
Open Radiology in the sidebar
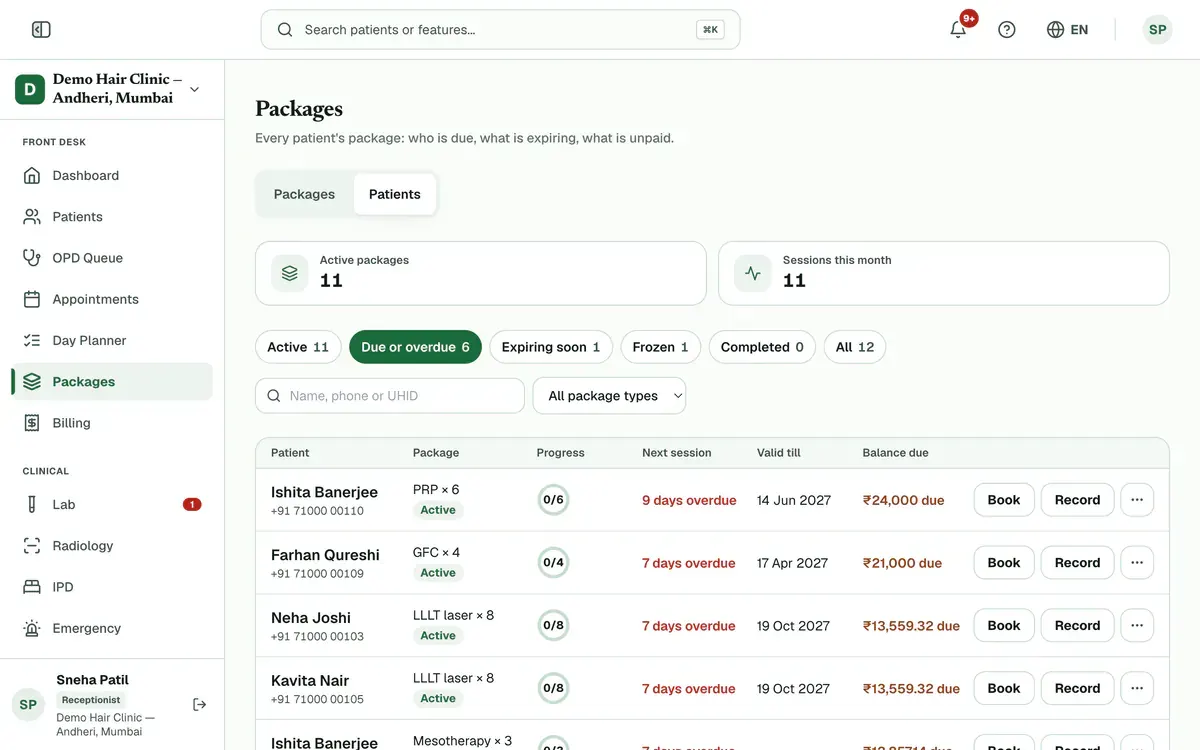pyautogui.click(x=112, y=546)
